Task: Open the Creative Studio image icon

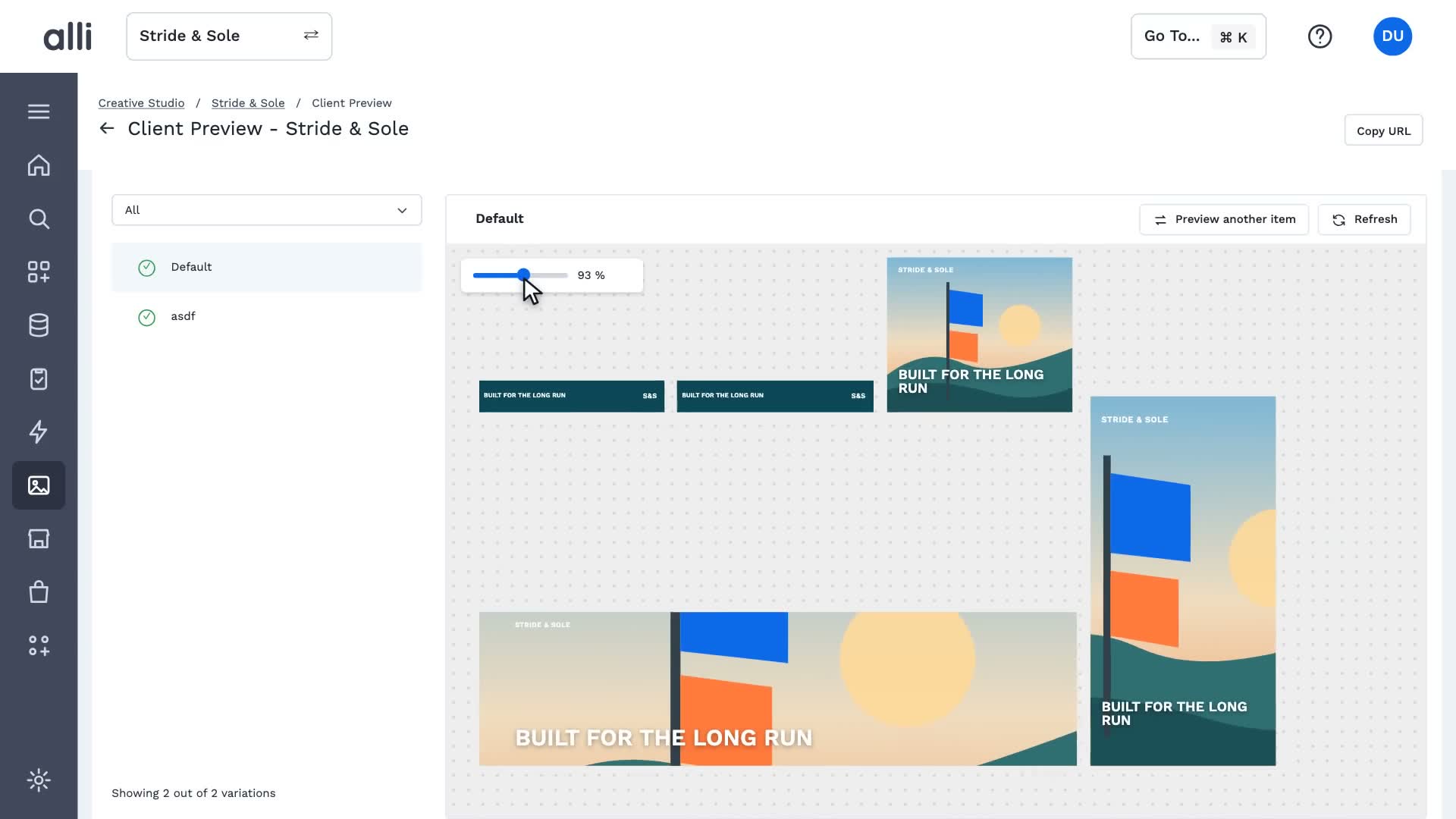Action: (x=39, y=485)
